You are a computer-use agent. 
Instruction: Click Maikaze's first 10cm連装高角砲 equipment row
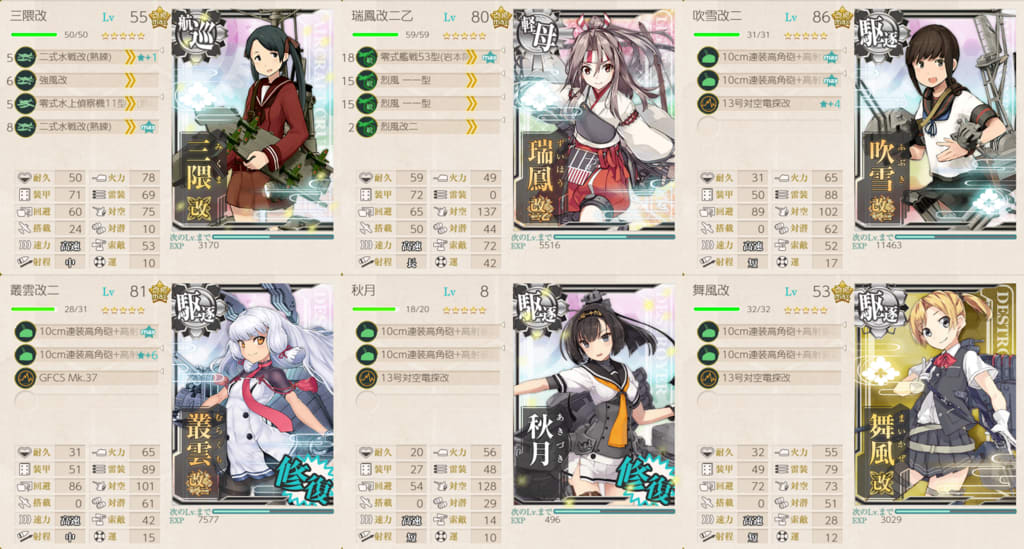click(x=769, y=332)
